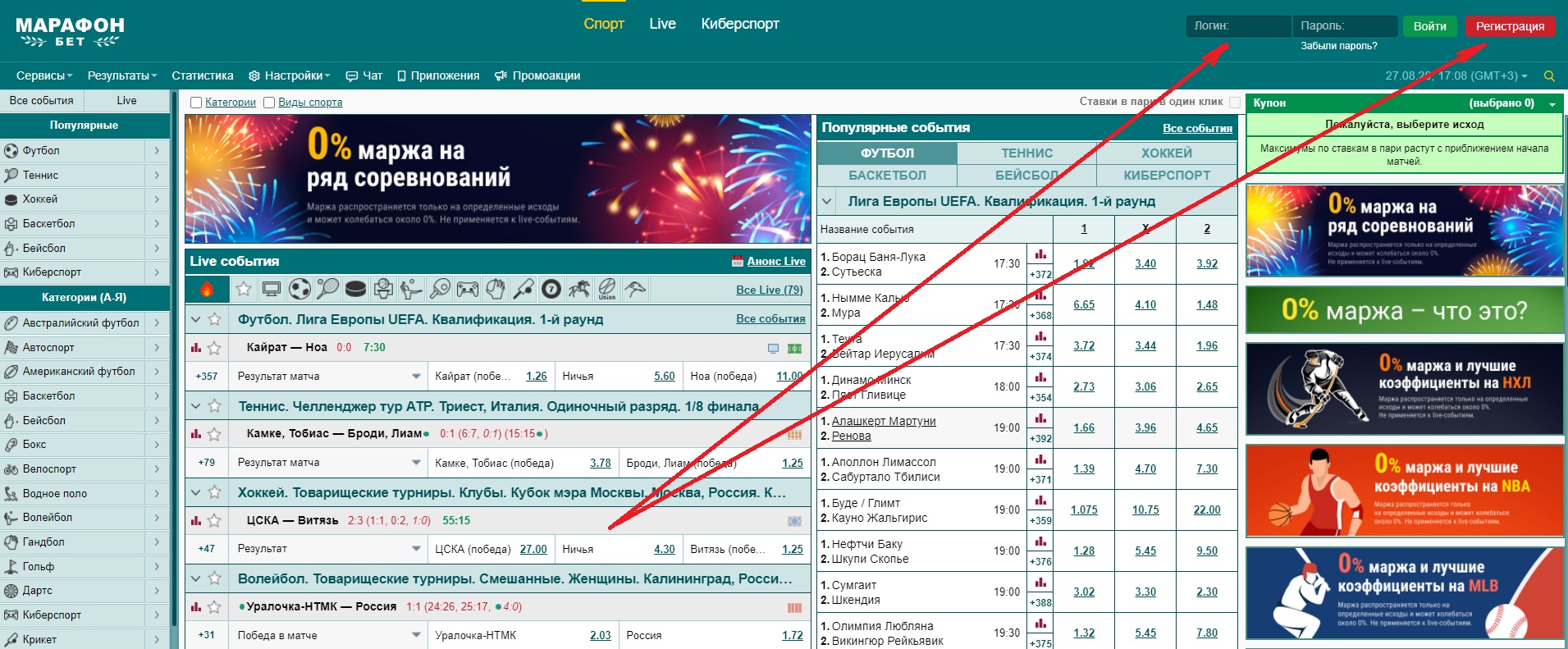Open the search magnifier icon
Image resolution: width=1568 pixels, height=649 pixels.
click(x=1549, y=75)
